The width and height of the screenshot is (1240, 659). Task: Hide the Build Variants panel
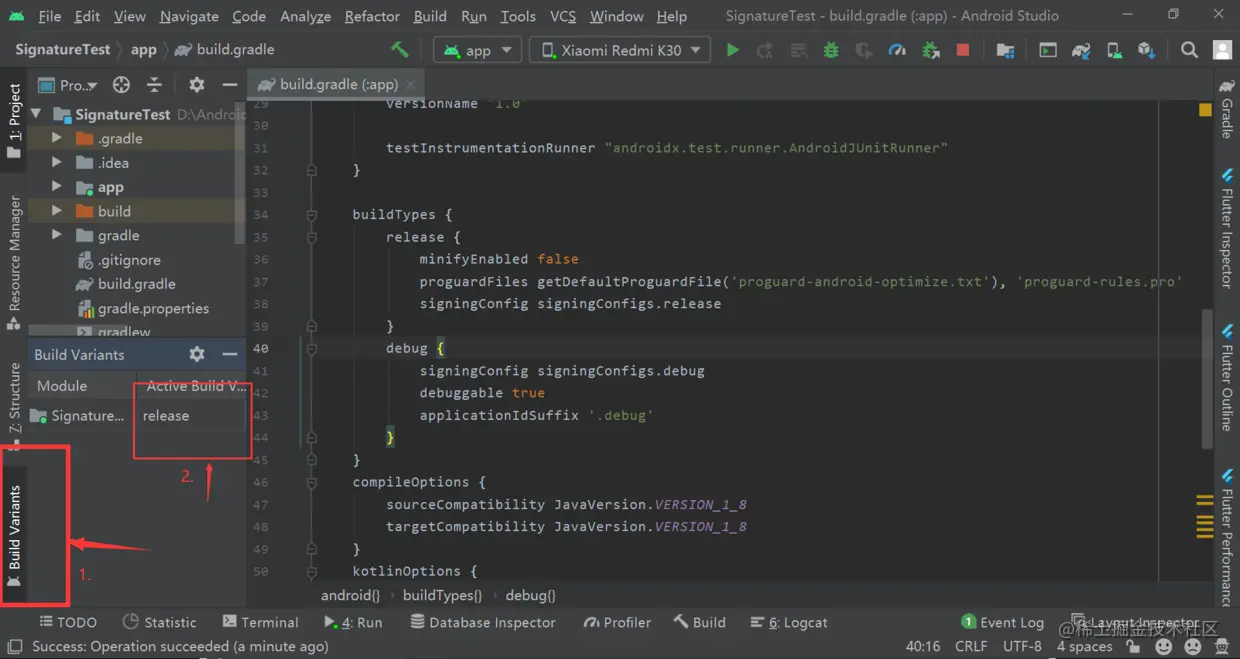(x=229, y=354)
